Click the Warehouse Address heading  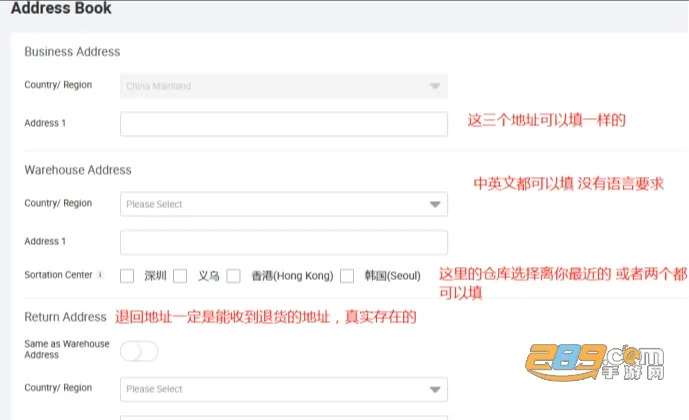78,170
